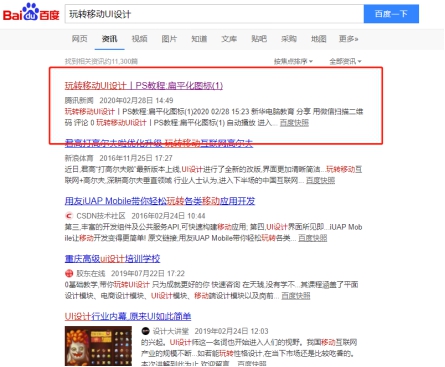
Task: Open 百度快照 for the 新浪体育 result
Action: (320, 180)
